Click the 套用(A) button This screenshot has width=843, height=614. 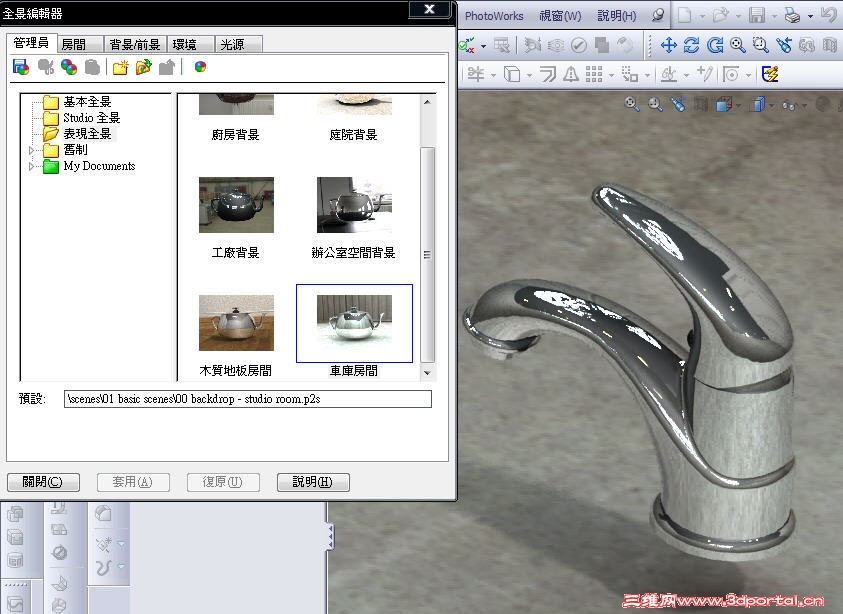tap(133, 482)
